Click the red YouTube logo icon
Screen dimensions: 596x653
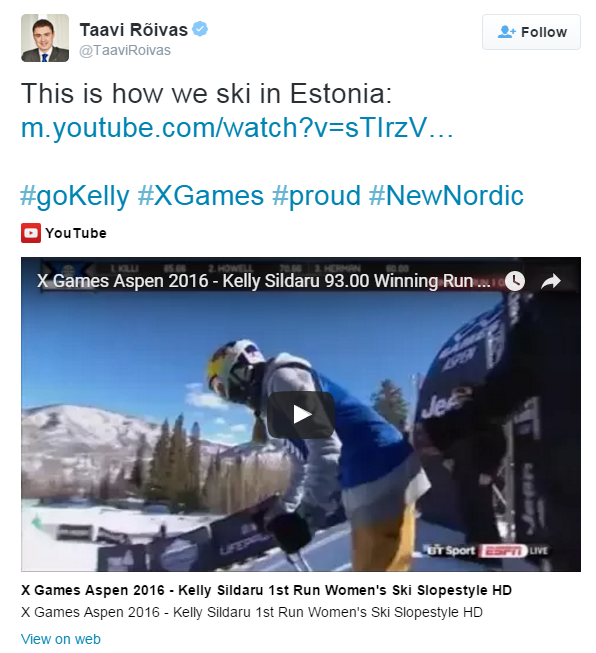(31, 233)
